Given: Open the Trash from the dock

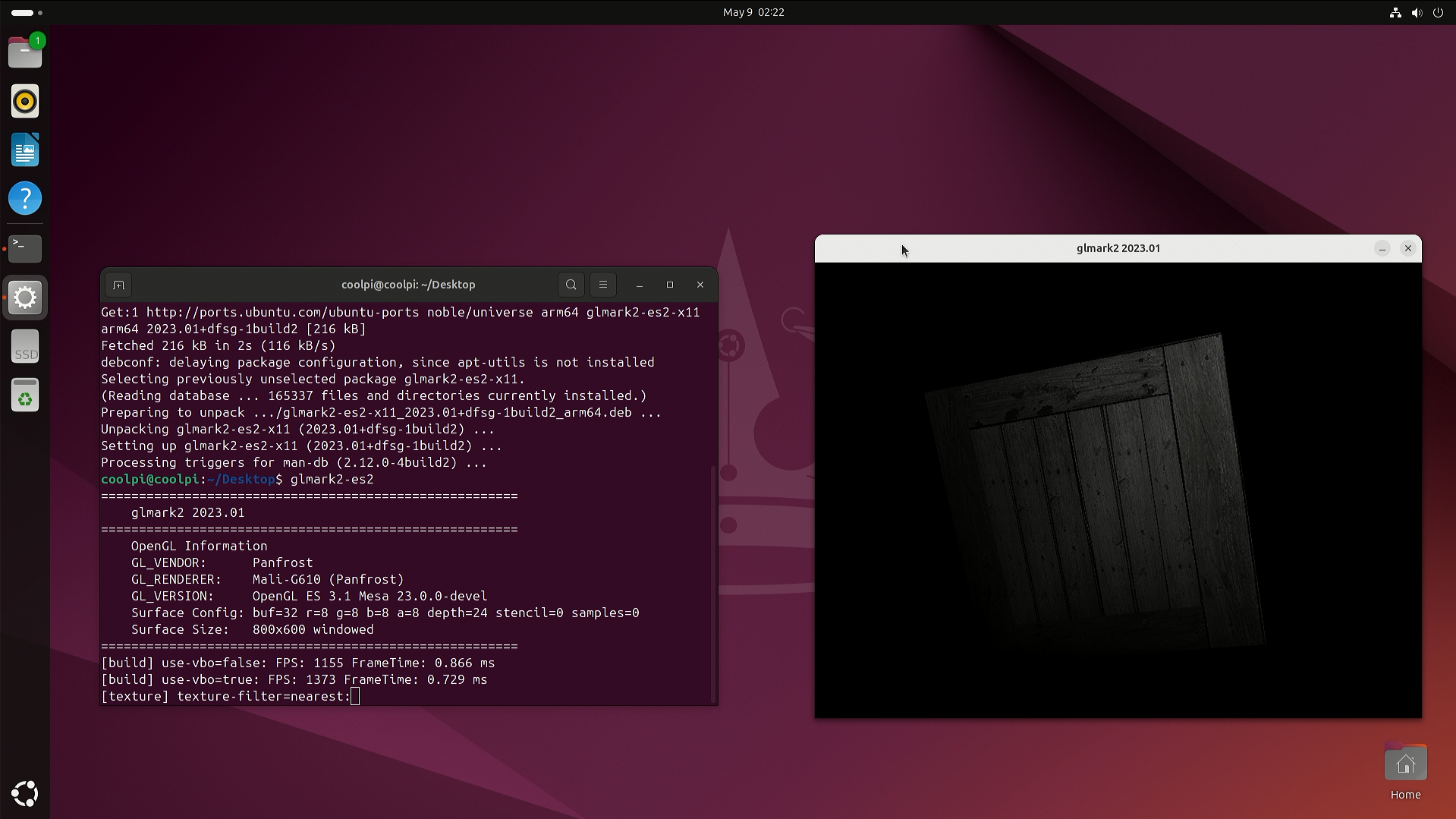Looking at the screenshot, I should point(25,395).
